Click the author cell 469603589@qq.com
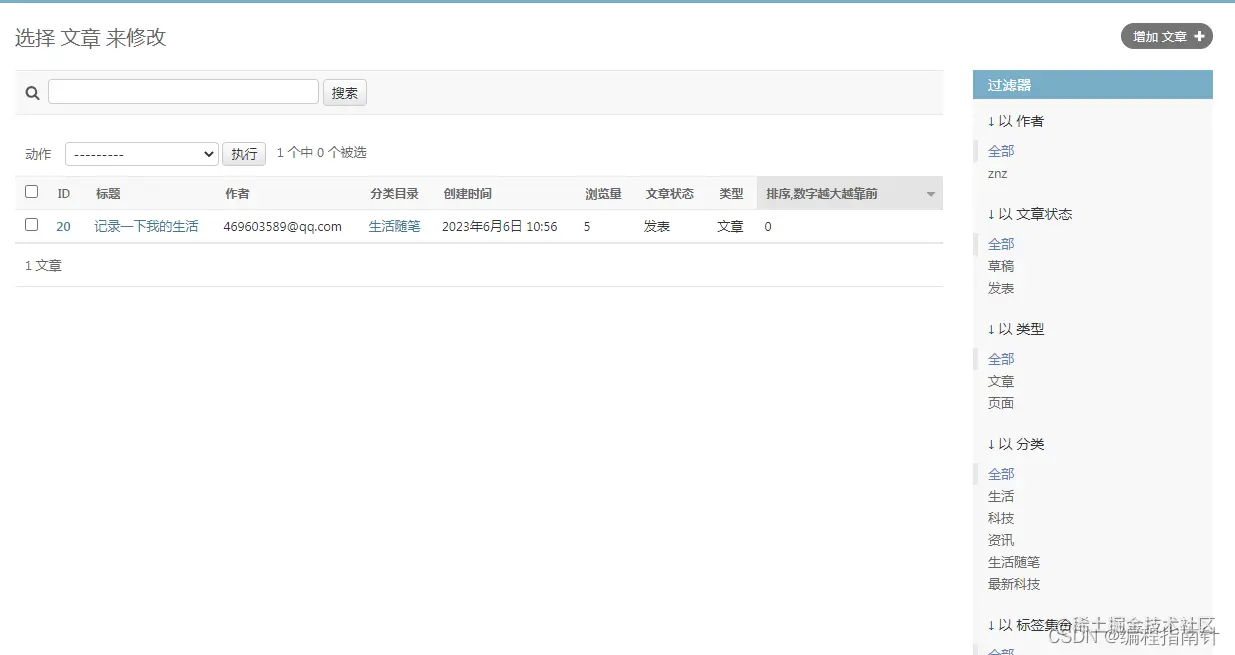 coord(283,227)
